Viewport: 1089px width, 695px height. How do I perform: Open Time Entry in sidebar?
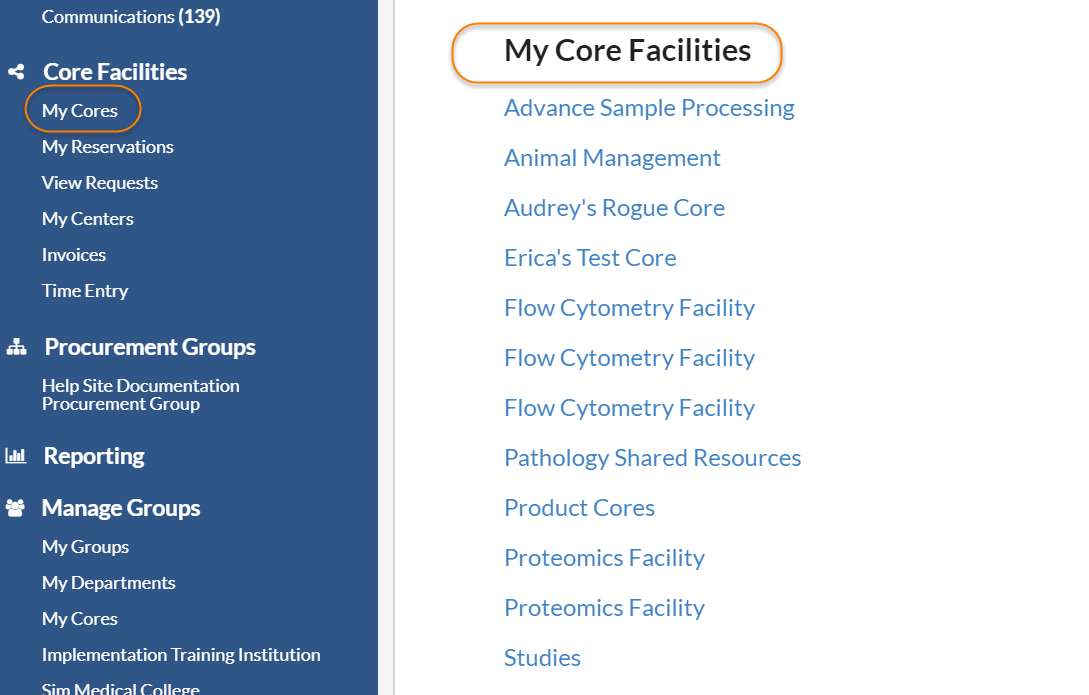tap(84, 291)
